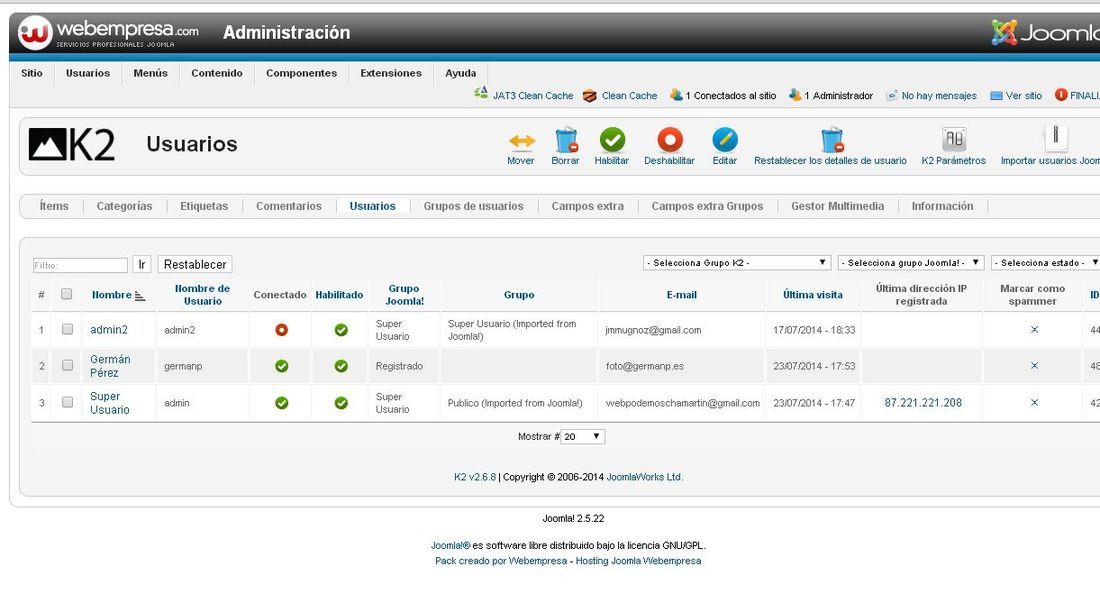Open K2 Parámetros icon
The width and height of the screenshot is (1100, 612).
click(953, 140)
